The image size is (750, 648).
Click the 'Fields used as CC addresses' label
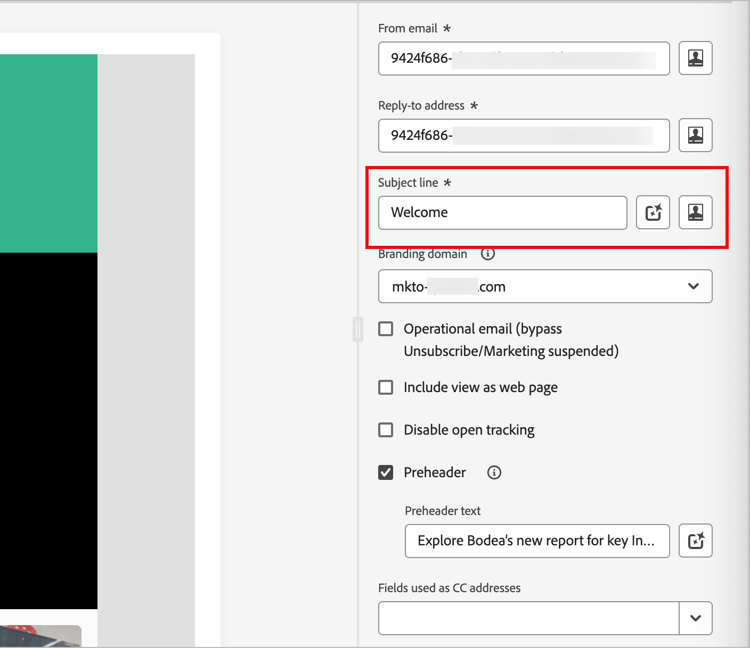[449, 588]
